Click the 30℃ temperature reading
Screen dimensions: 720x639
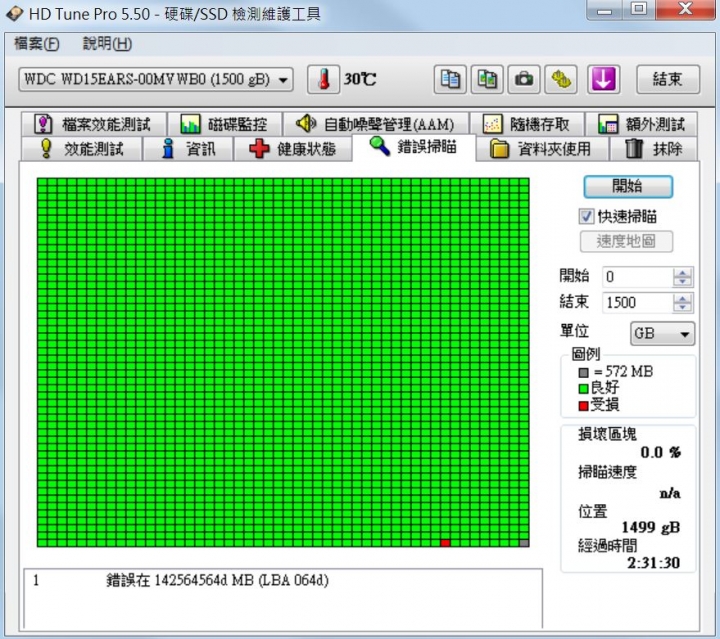click(360, 79)
